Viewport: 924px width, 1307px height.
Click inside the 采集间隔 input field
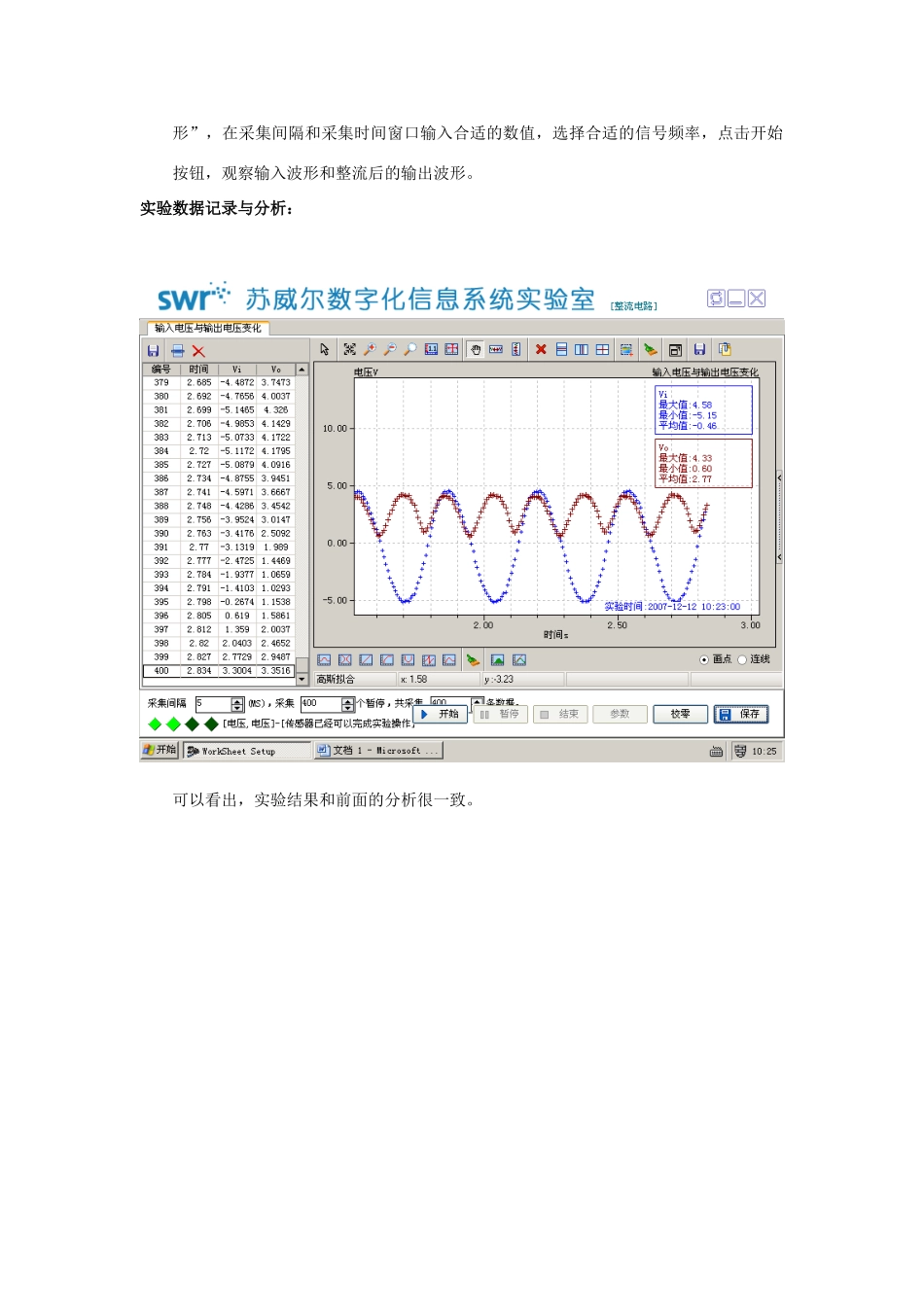213,704
